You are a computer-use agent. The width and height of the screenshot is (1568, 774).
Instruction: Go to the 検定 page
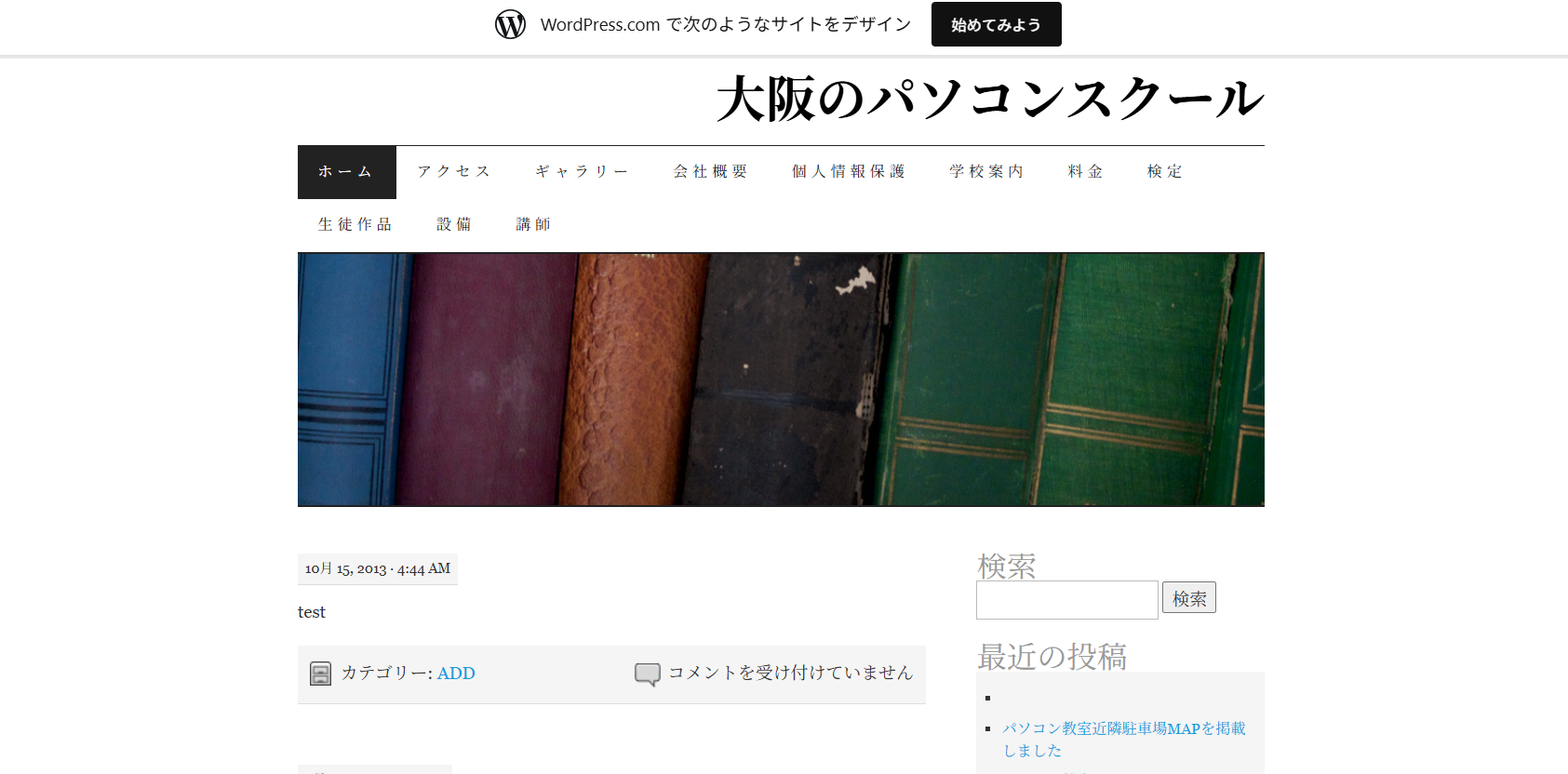[1164, 172]
